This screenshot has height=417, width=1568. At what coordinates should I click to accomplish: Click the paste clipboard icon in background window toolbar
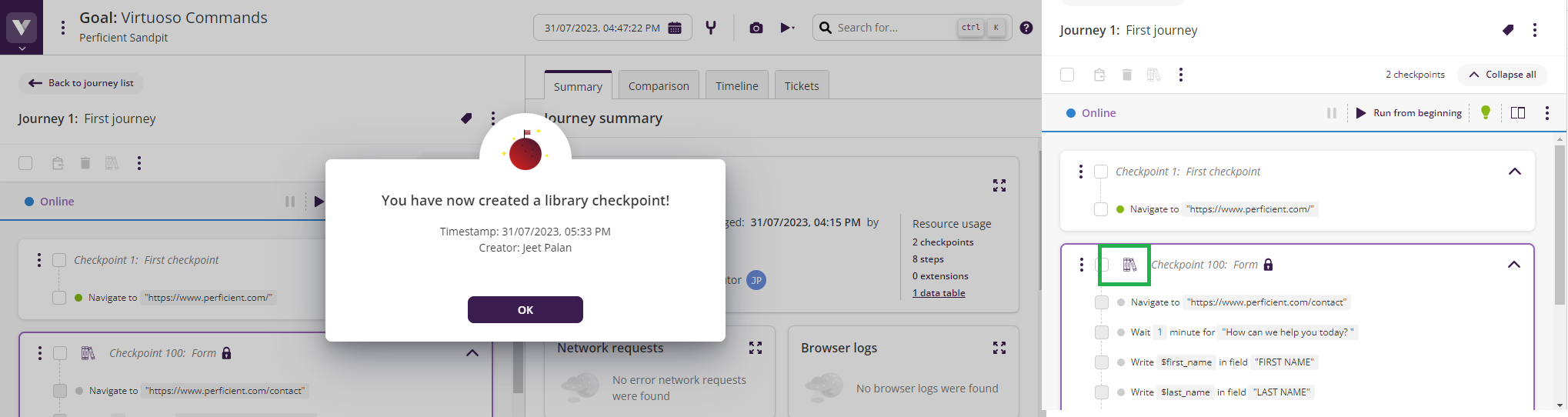click(x=58, y=163)
